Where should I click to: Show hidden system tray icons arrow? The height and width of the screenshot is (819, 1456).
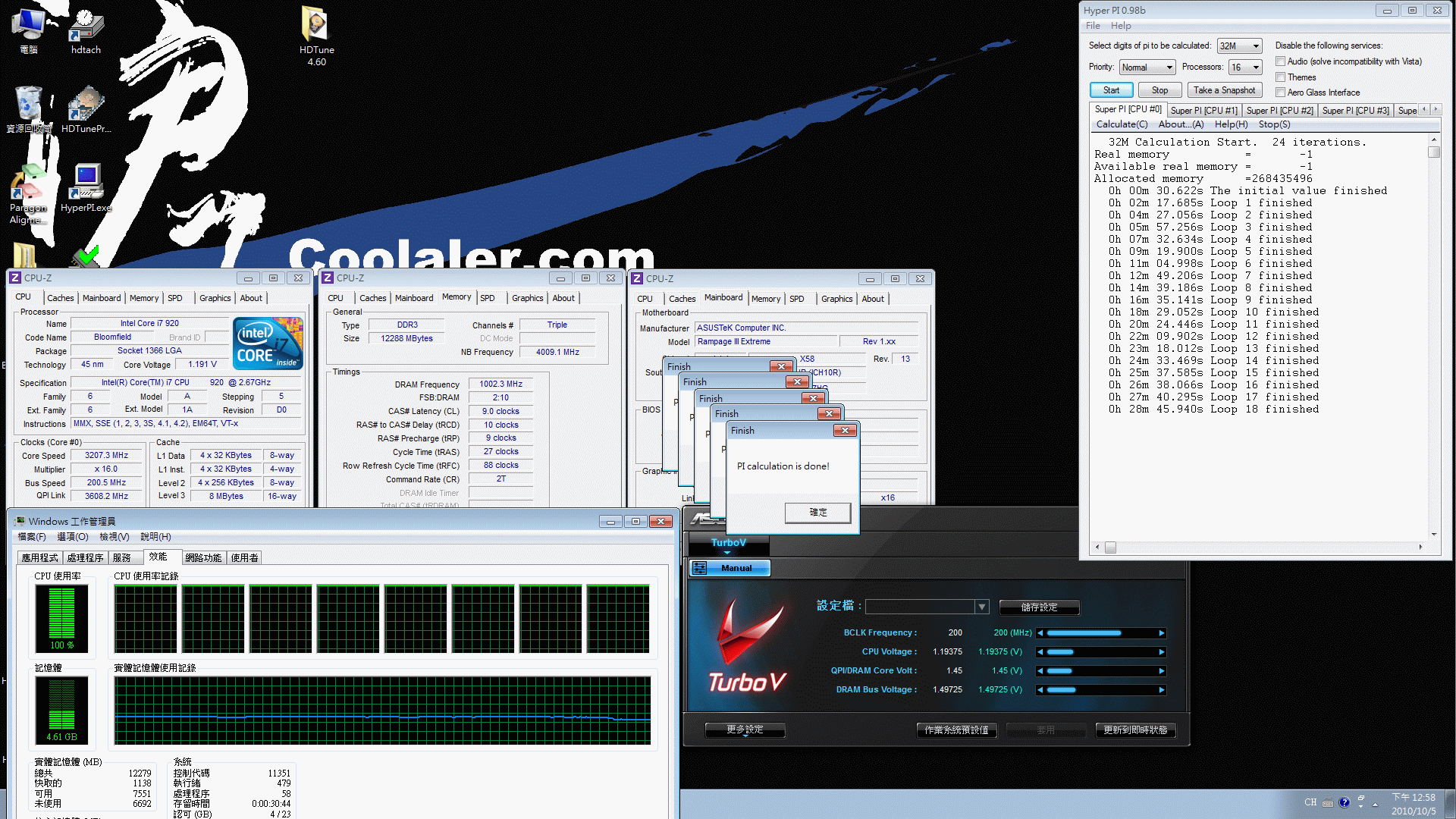(x=1375, y=805)
